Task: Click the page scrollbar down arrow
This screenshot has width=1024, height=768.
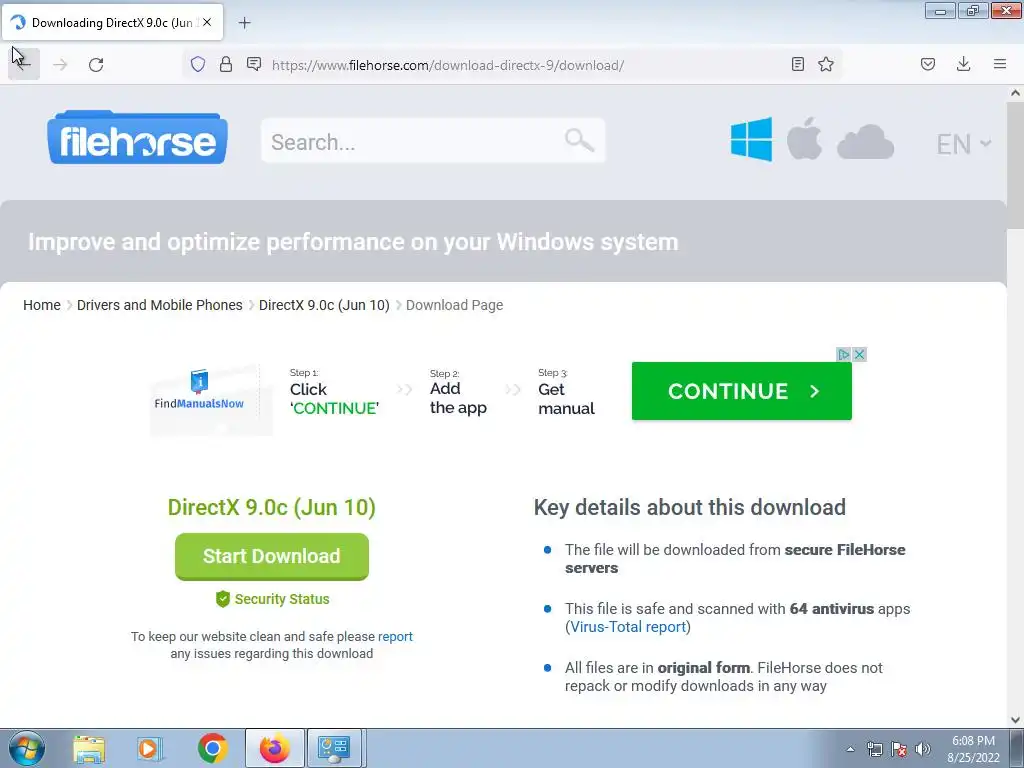Action: point(1015,720)
